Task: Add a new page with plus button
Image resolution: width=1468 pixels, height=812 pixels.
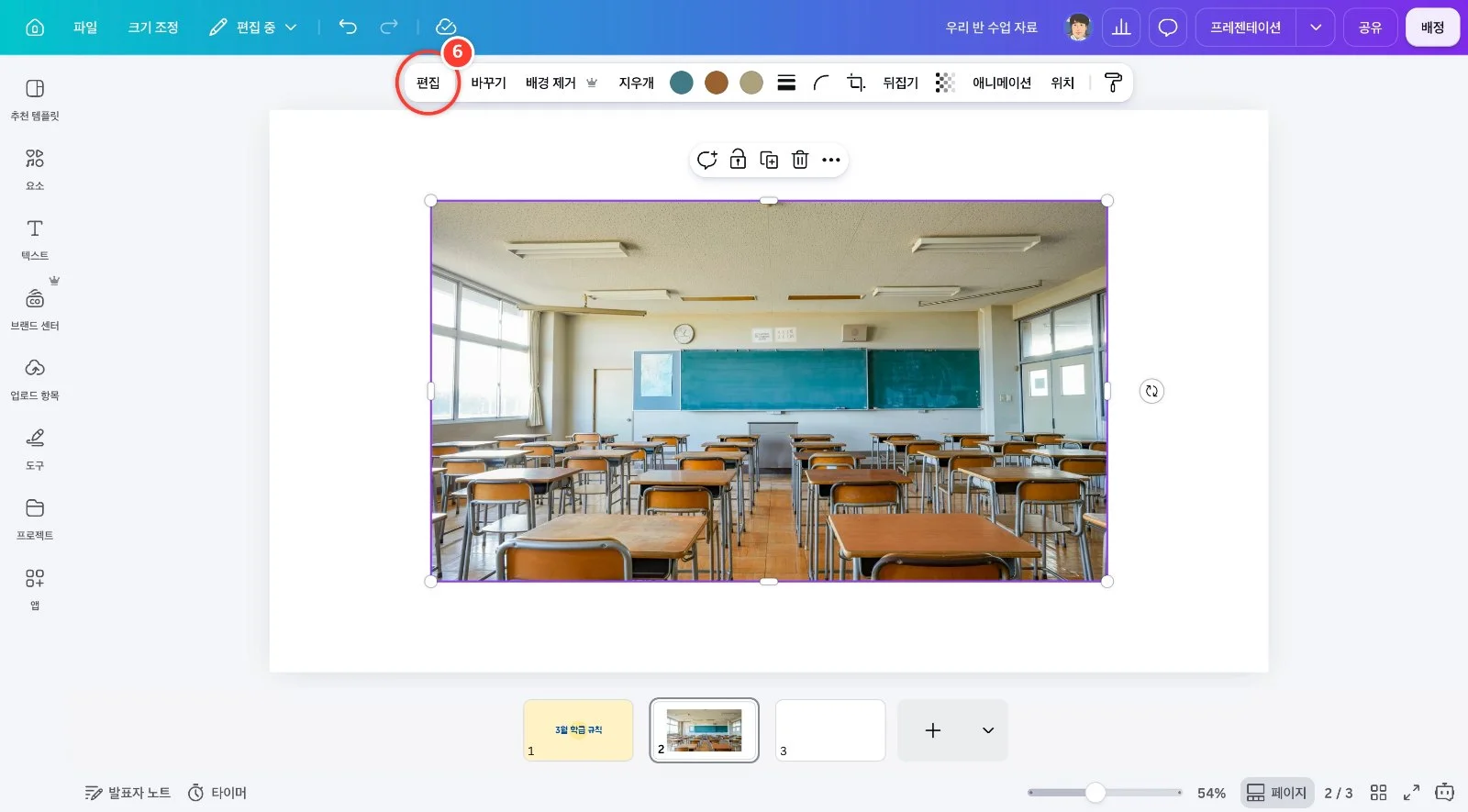Action: pyautogui.click(x=933, y=730)
